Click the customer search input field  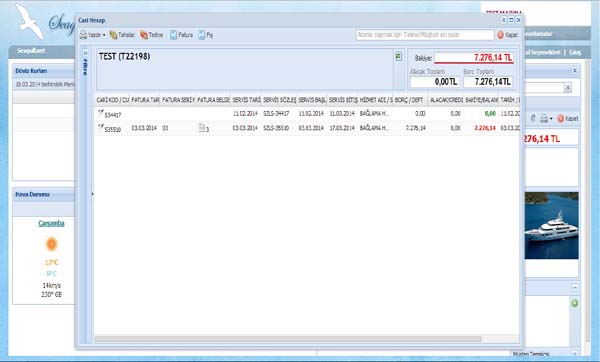425,35
